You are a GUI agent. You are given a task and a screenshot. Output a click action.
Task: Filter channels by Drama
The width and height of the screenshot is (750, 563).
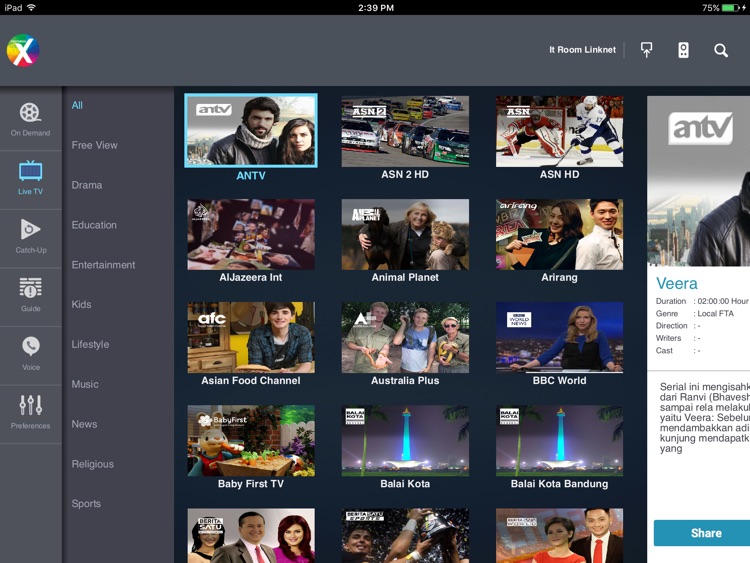[x=87, y=185]
